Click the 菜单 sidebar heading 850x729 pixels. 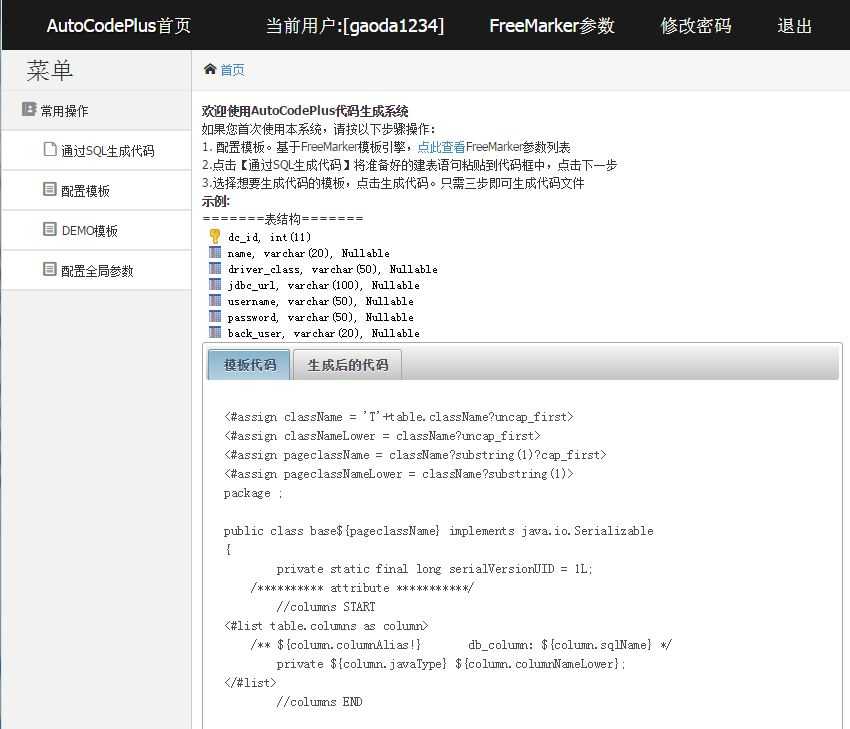[49, 70]
